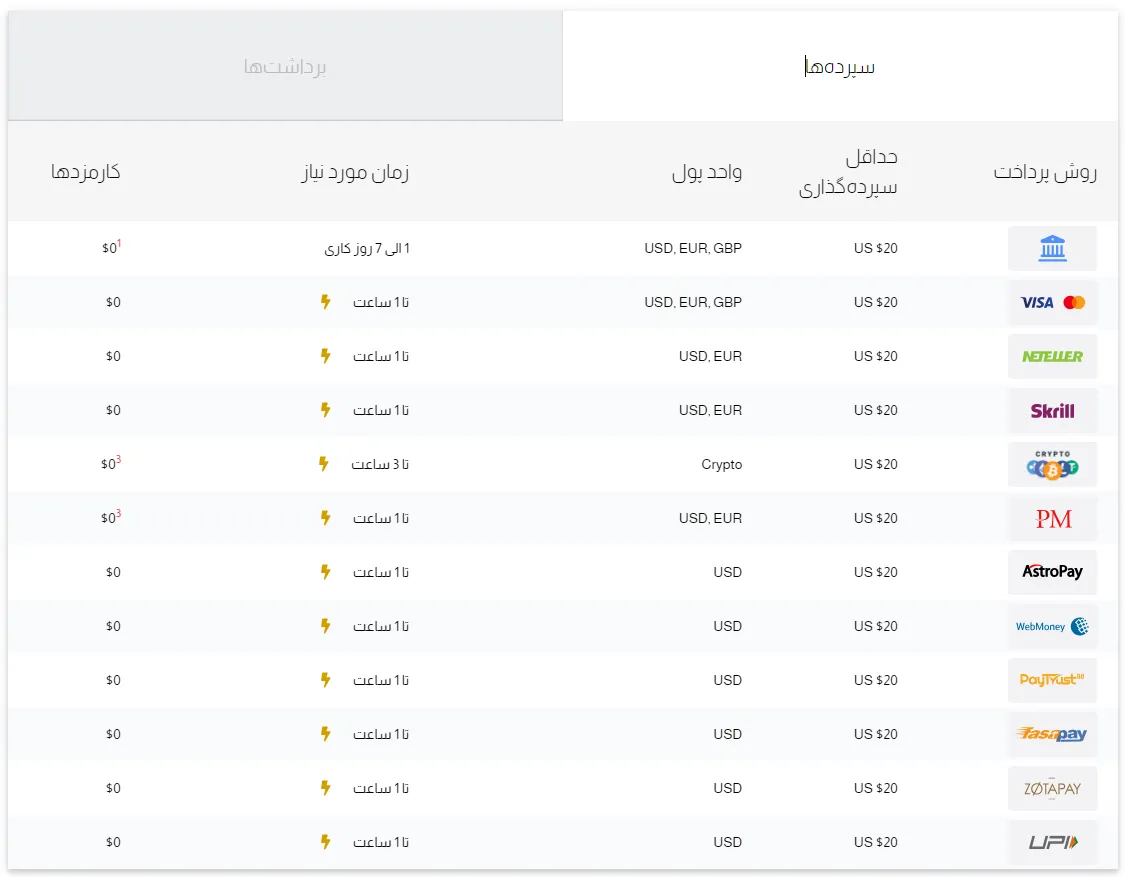Choose the AstroPay logo
This screenshot has width=1125, height=877.
tap(1052, 572)
